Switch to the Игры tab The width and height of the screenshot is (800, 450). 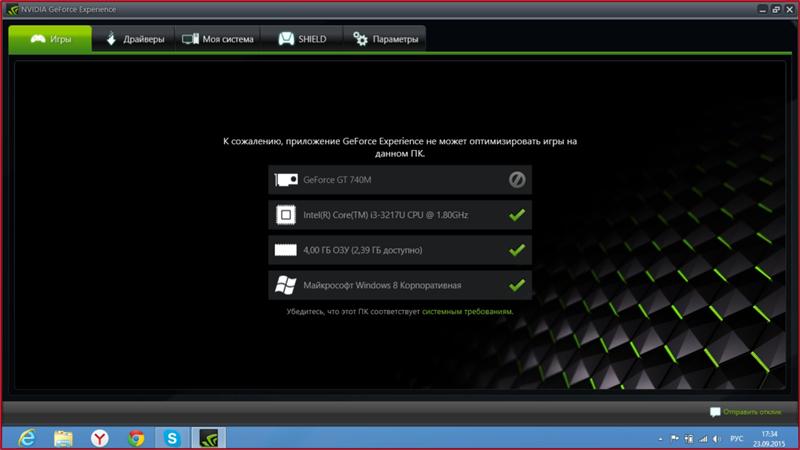click(x=50, y=39)
